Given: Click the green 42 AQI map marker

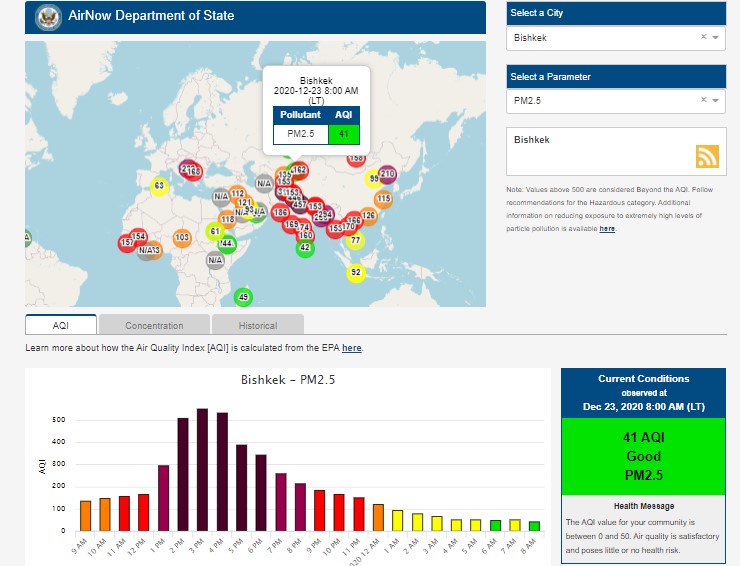Looking at the screenshot, I should click(x=305, y=247).
